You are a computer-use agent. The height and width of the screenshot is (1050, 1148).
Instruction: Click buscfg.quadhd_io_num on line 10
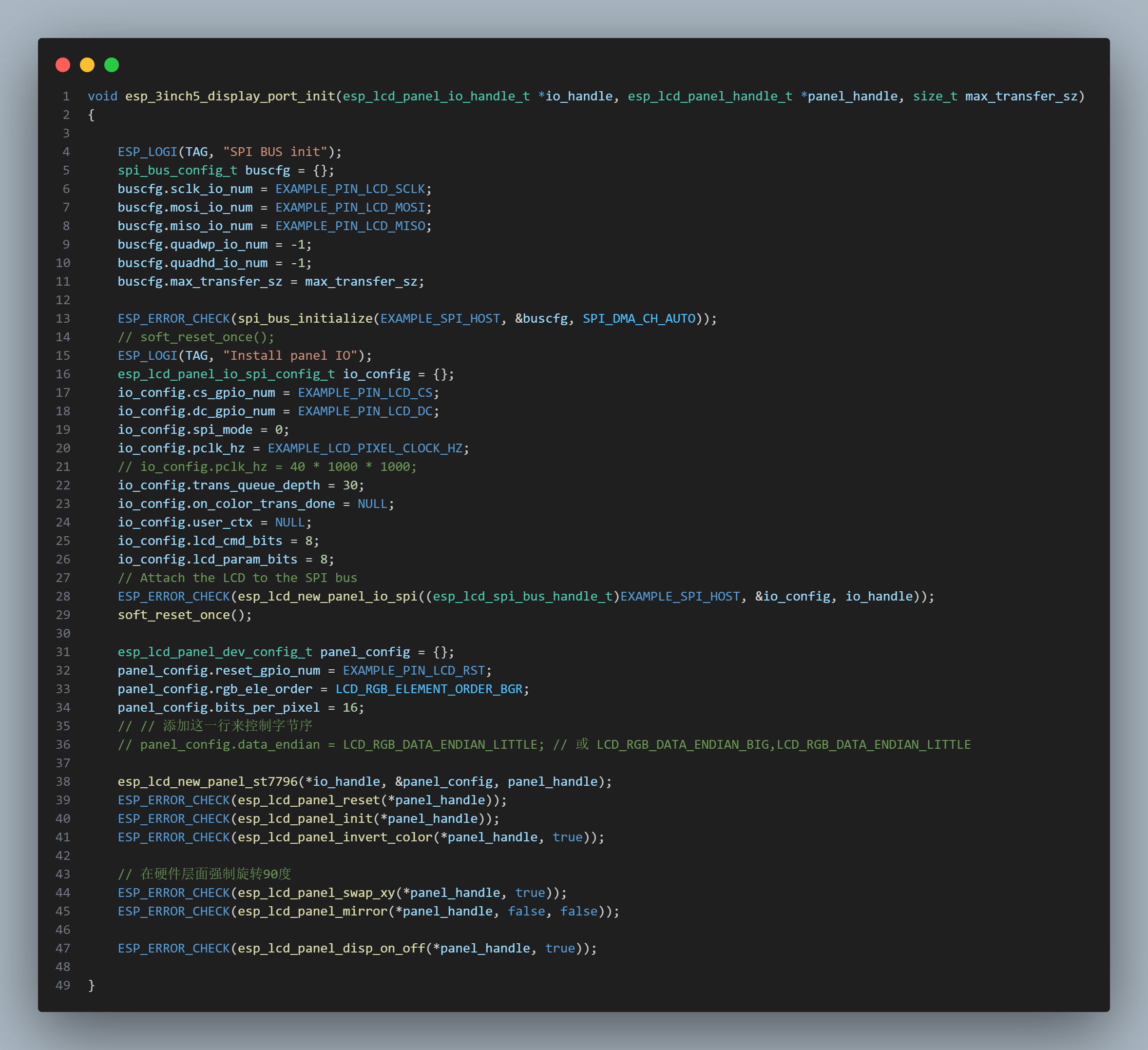point(192,263)
